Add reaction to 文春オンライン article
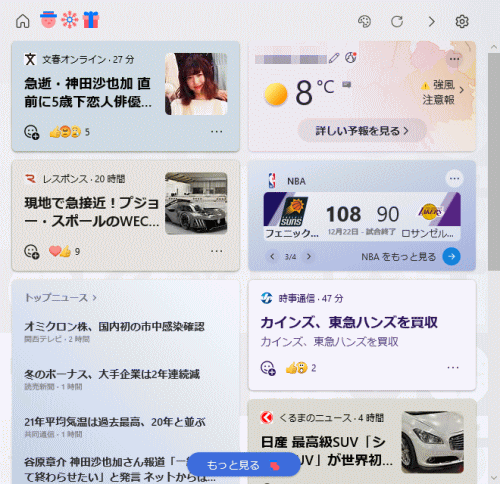500x484 pixels. point(32,132)
